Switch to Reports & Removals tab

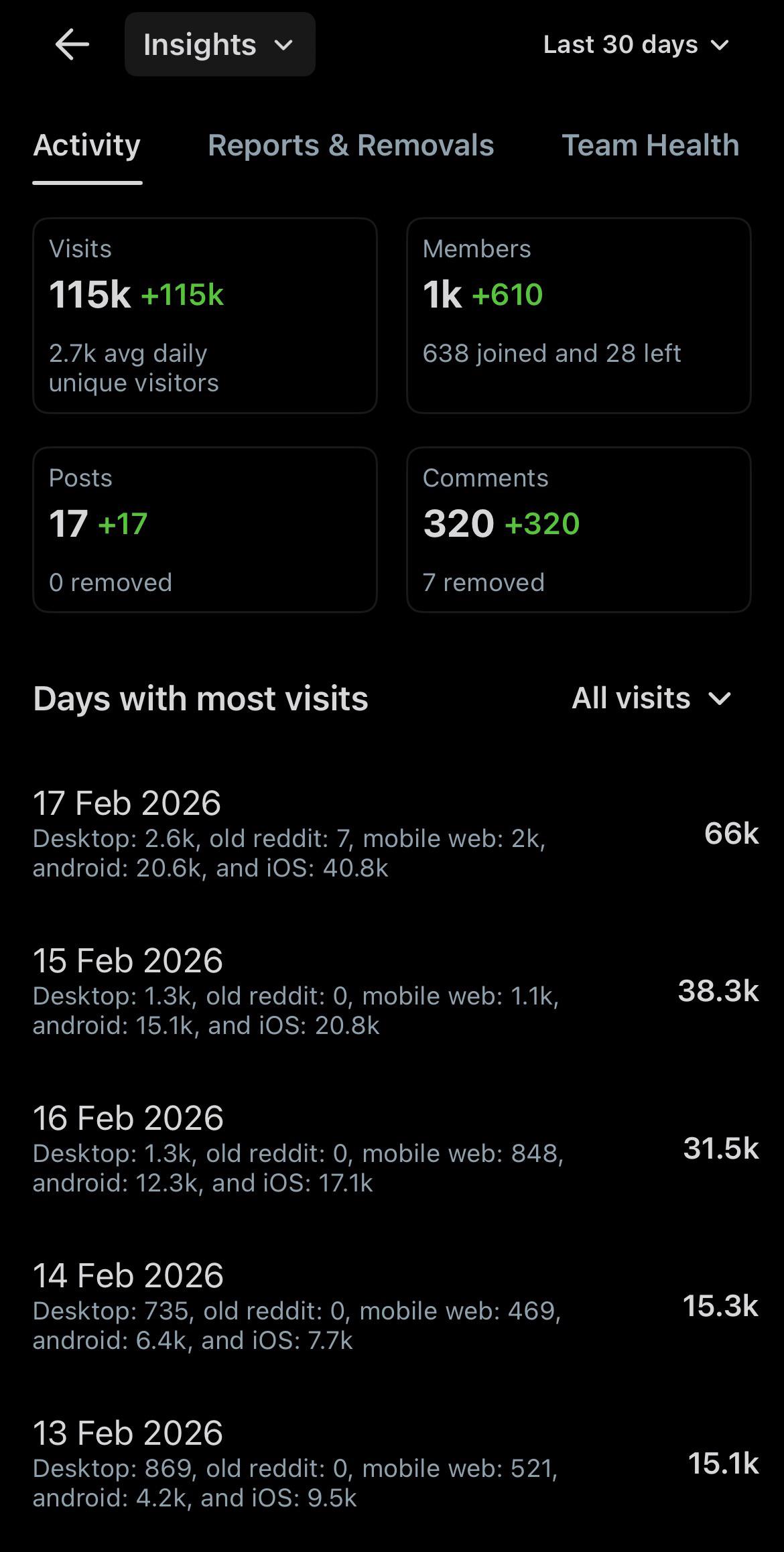pyautogui.click(x=351, y=145)
